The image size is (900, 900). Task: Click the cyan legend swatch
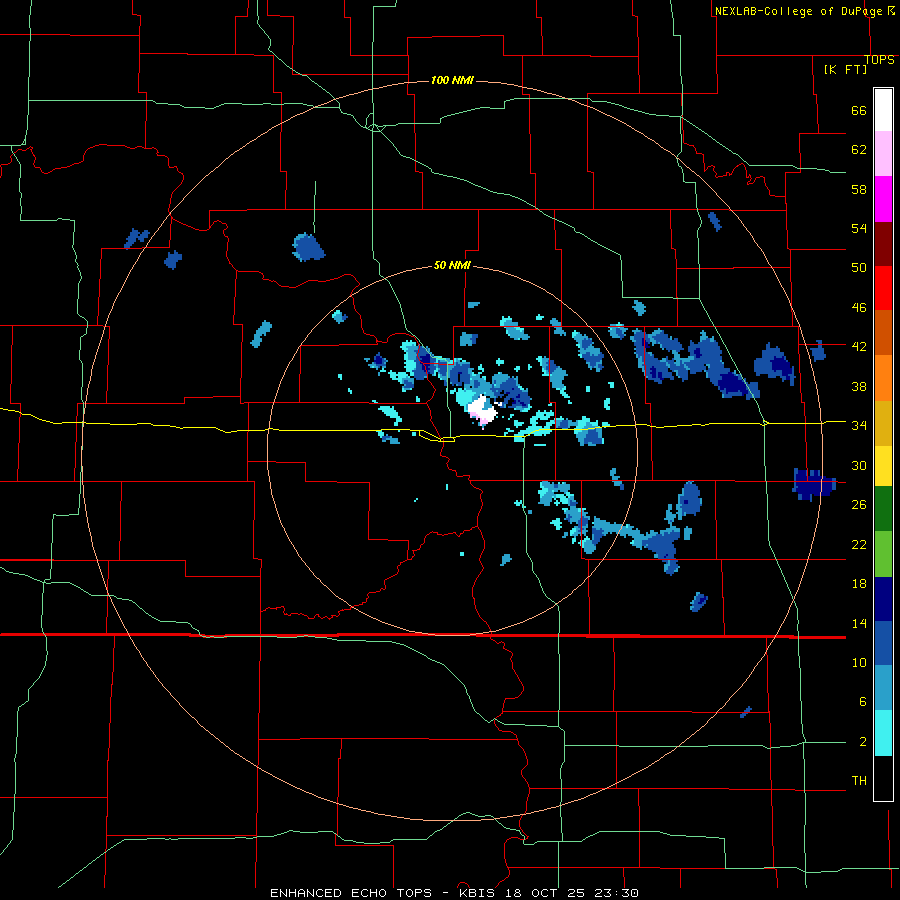pos(883,733)
